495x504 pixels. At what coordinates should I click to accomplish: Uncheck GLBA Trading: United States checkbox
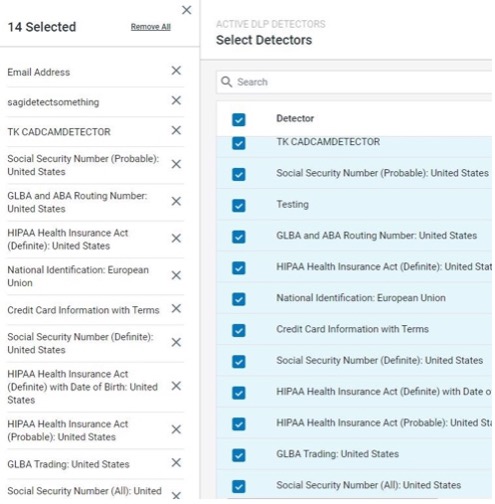(x=239, y=455)
